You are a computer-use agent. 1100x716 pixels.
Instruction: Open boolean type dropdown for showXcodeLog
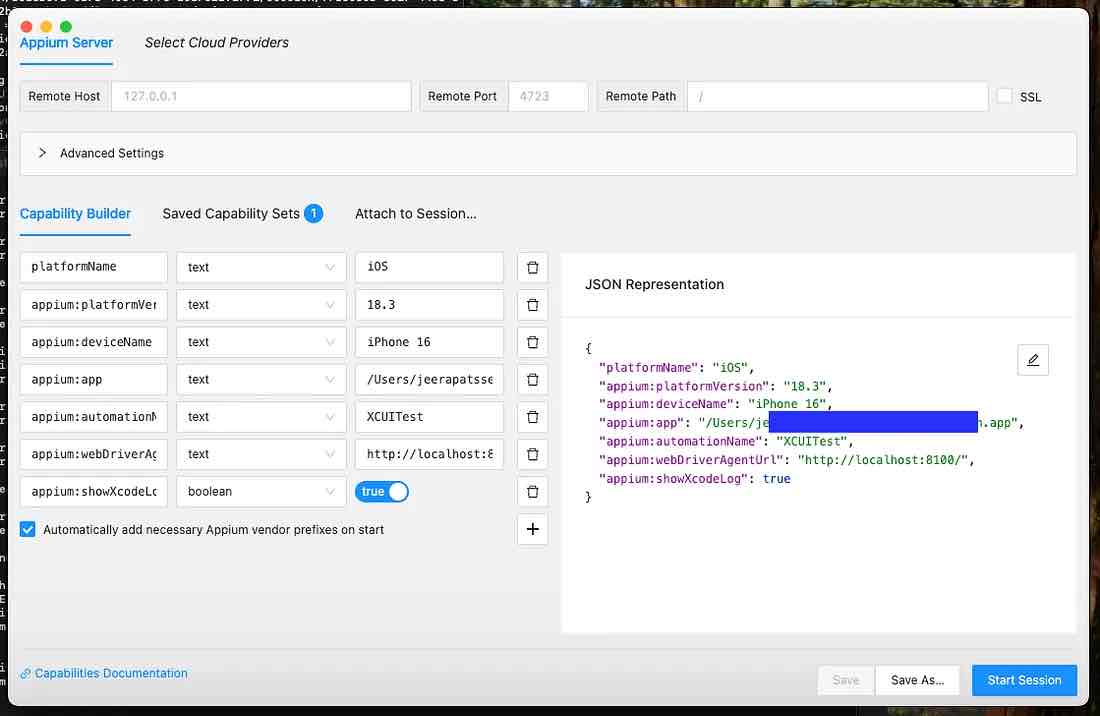click(261, 492)
